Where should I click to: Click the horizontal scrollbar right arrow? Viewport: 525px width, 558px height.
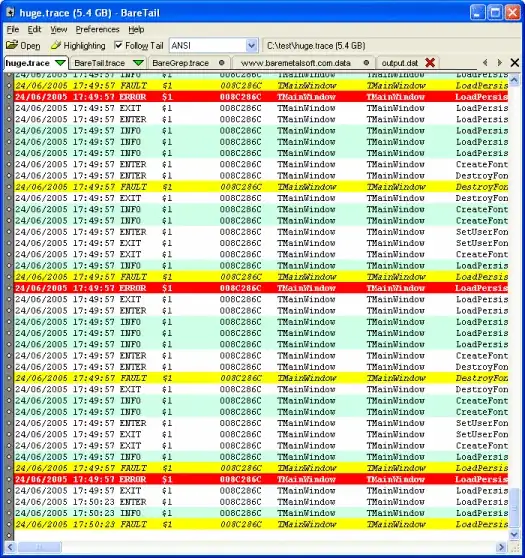pos(502,547)
